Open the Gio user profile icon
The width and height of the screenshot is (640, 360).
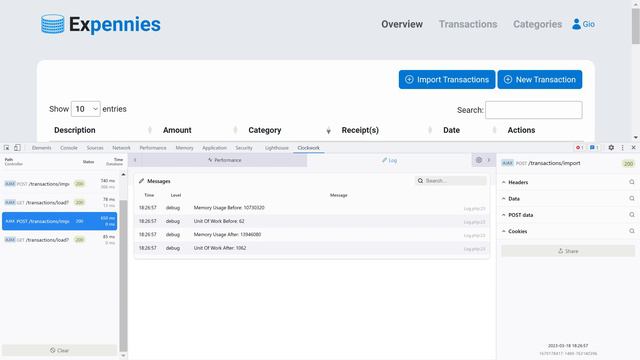tap(576, 24)
